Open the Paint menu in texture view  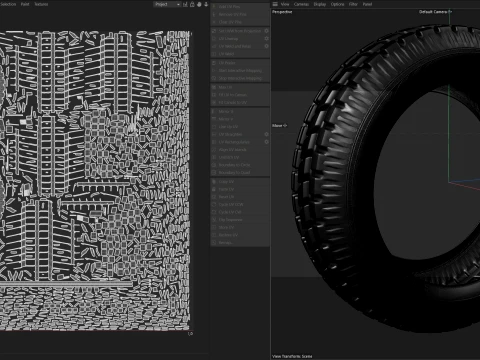(x=25, y=4)
